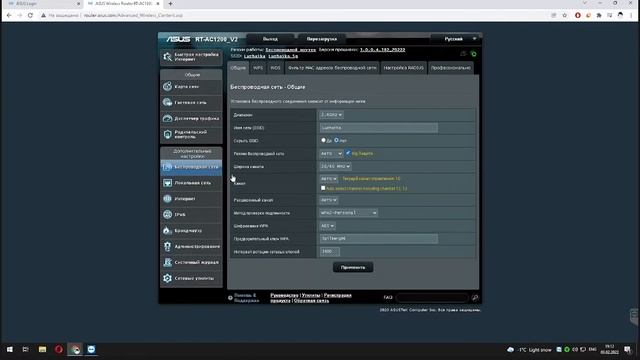Screen dimensions: 640x360
Task: Click key rotation interval field
Action: 330,251
